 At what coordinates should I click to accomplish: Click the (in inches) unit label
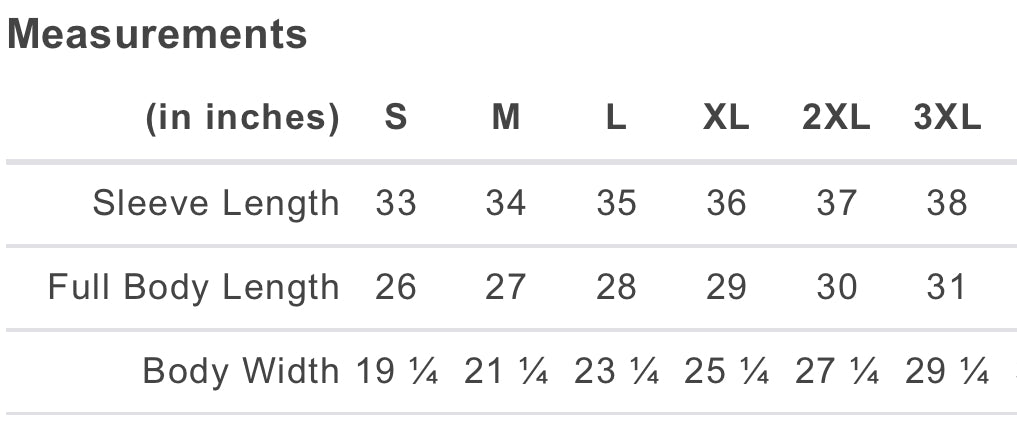tap(243, 118)
